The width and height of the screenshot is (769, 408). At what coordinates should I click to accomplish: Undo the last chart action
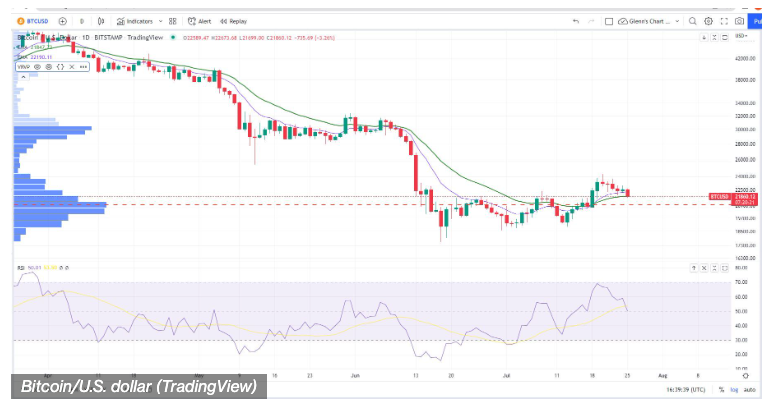click(576, 21)
